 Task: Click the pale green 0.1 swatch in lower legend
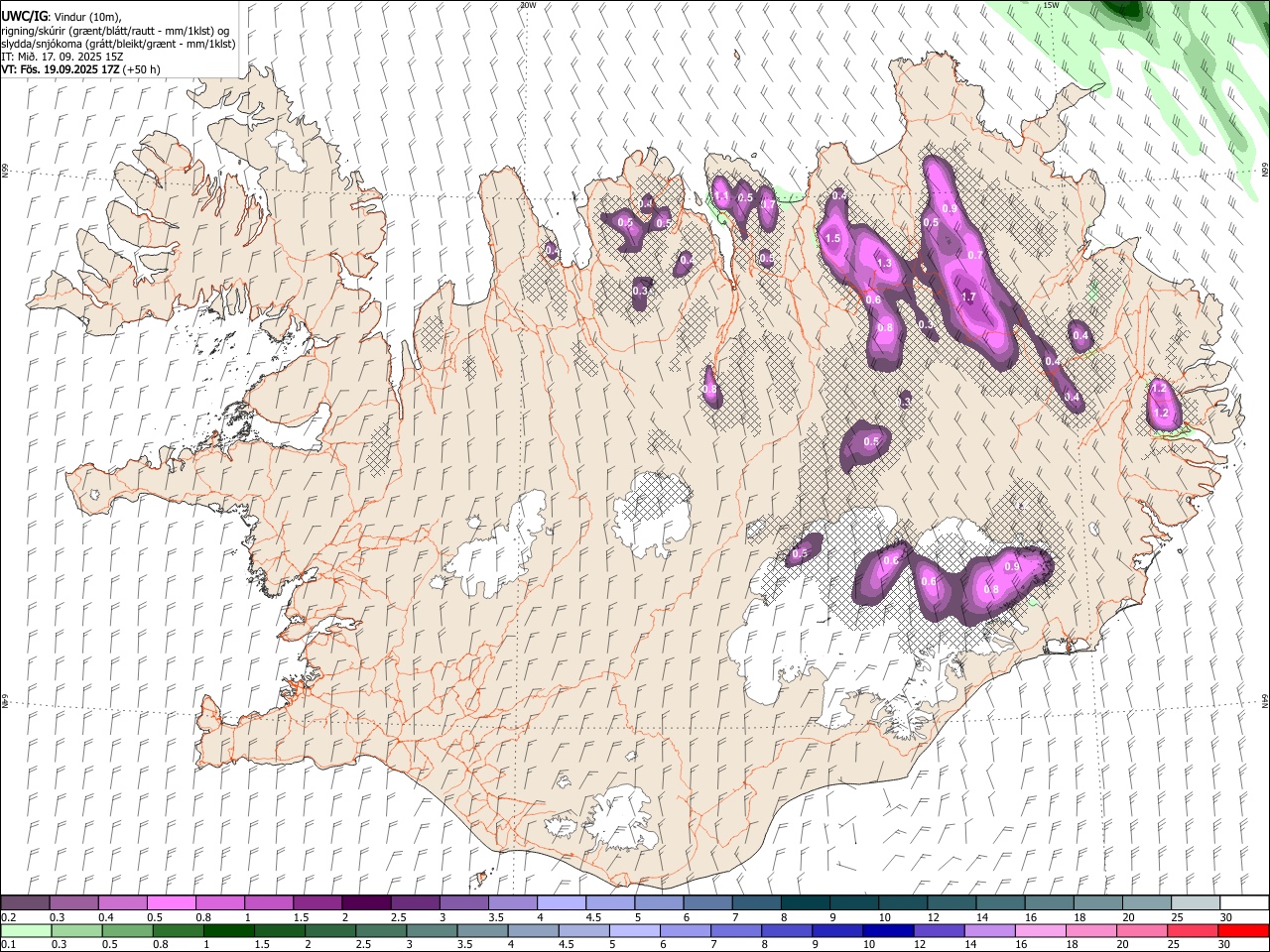(x=26, y=930)
